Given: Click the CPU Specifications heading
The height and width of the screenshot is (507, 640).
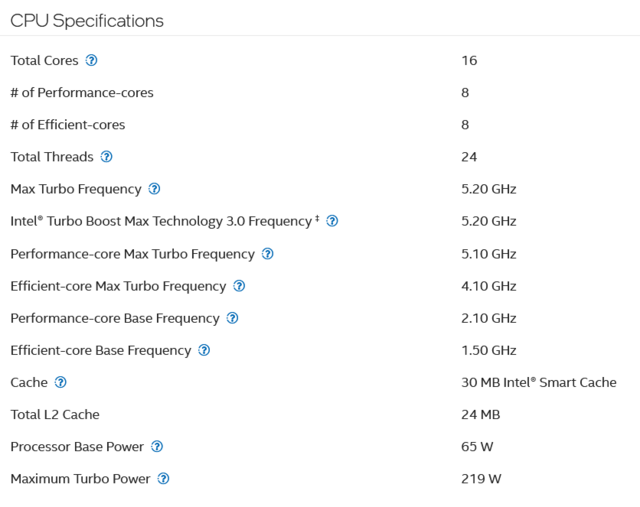Looking at the screenshot, I should [87, 21].
